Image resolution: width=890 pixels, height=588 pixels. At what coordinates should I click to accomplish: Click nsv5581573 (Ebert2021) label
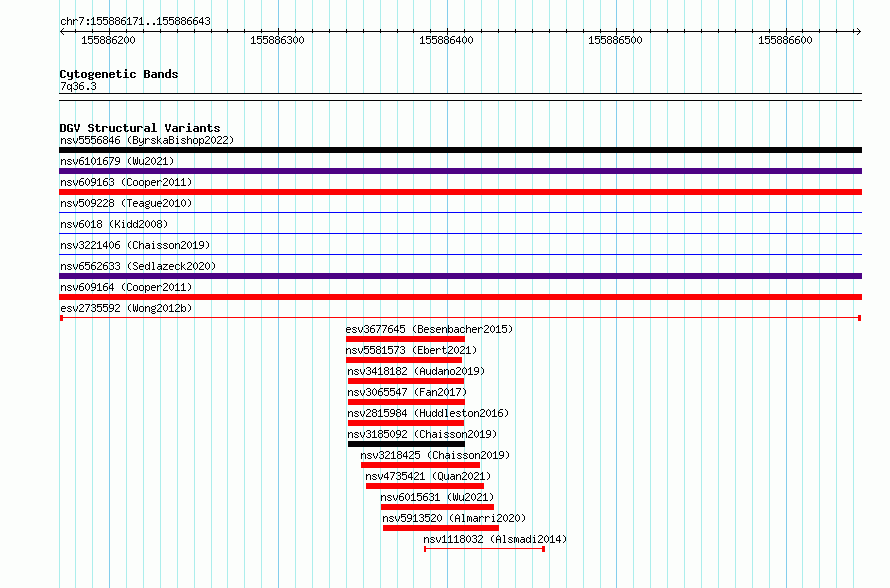(411, 350)
